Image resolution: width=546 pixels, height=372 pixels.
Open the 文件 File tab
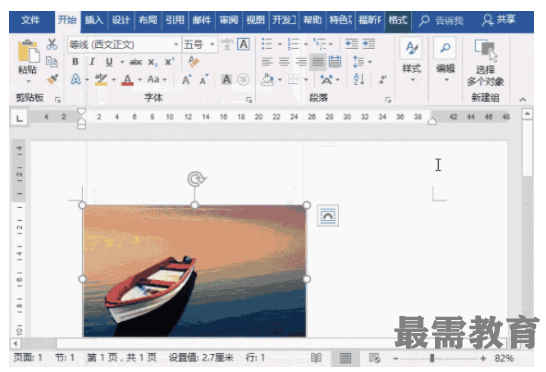pyautogui.click(x=31, y=20)
